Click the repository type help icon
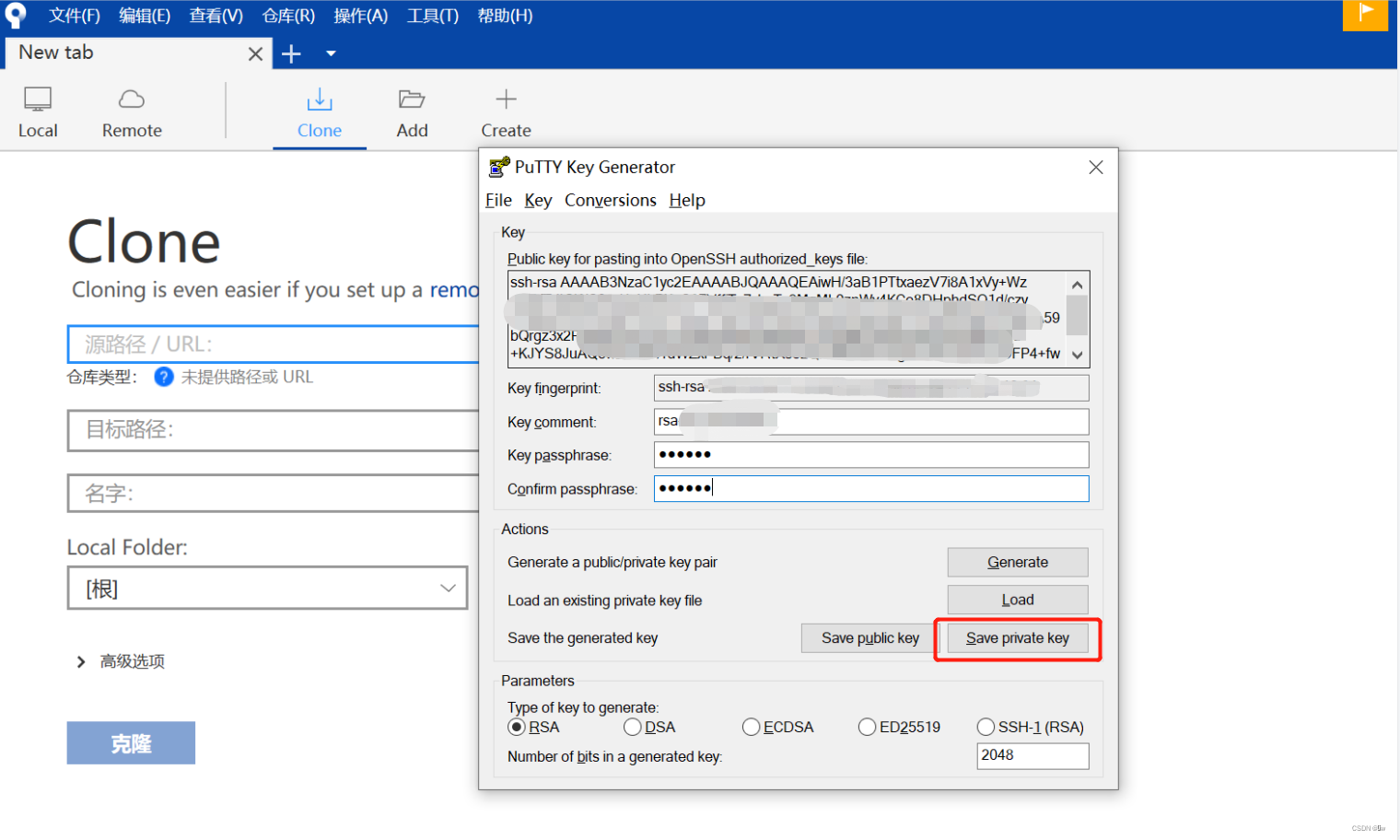The image size is (1400, 840). 164,377
